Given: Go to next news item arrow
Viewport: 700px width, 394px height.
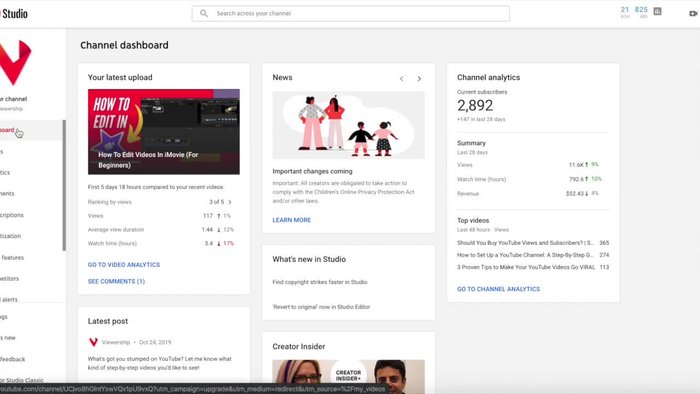Looking at the screenshot, I should click(x=419, y=79).
